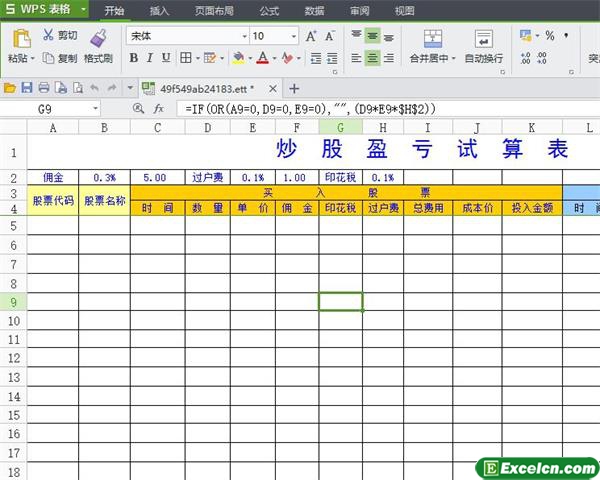Image resolution: width=600 pixels, height=480 pixels.
Task: Click the new document tab plus button
Action: [x=294, y=88]
